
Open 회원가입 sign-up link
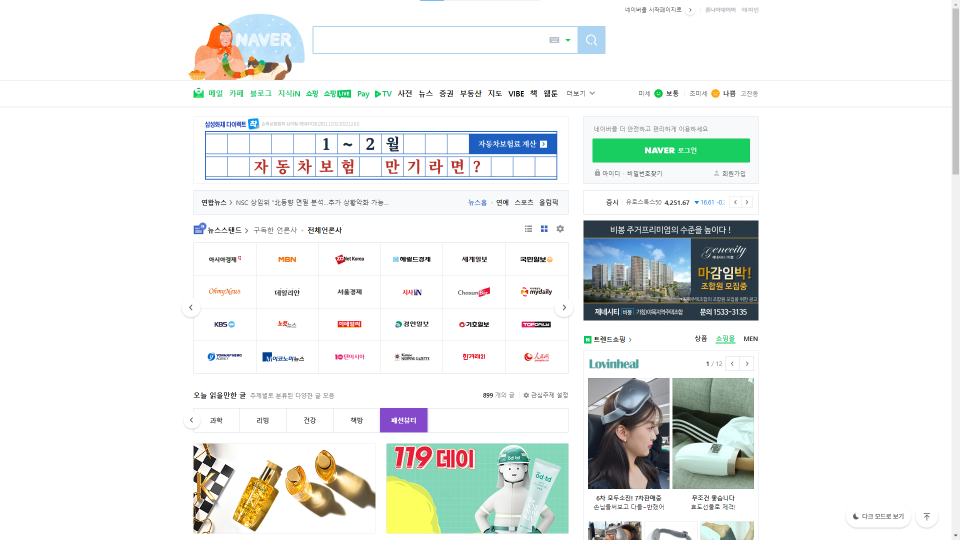point(730,174)
